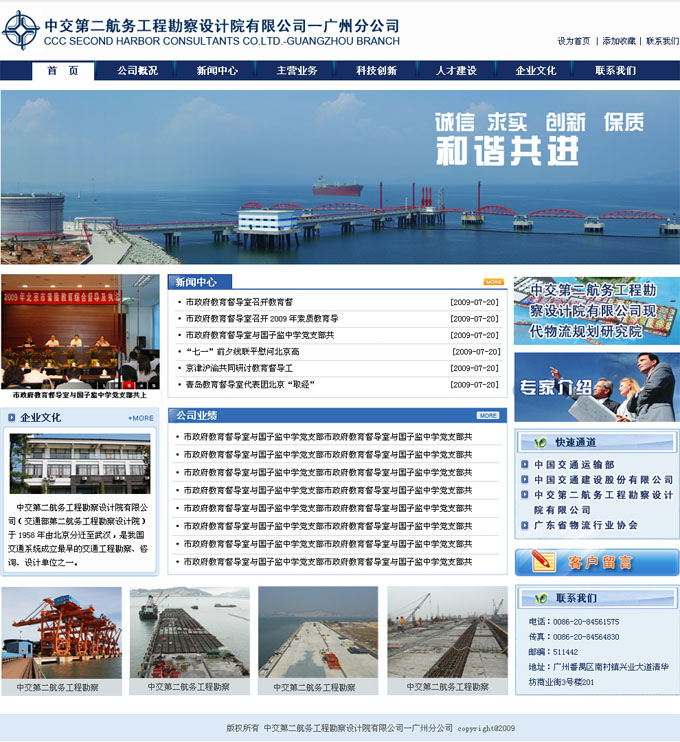This screenshot has width=680, height=742.
Task: Select 主营业务 from the main menu
Action: click(297, 71)
